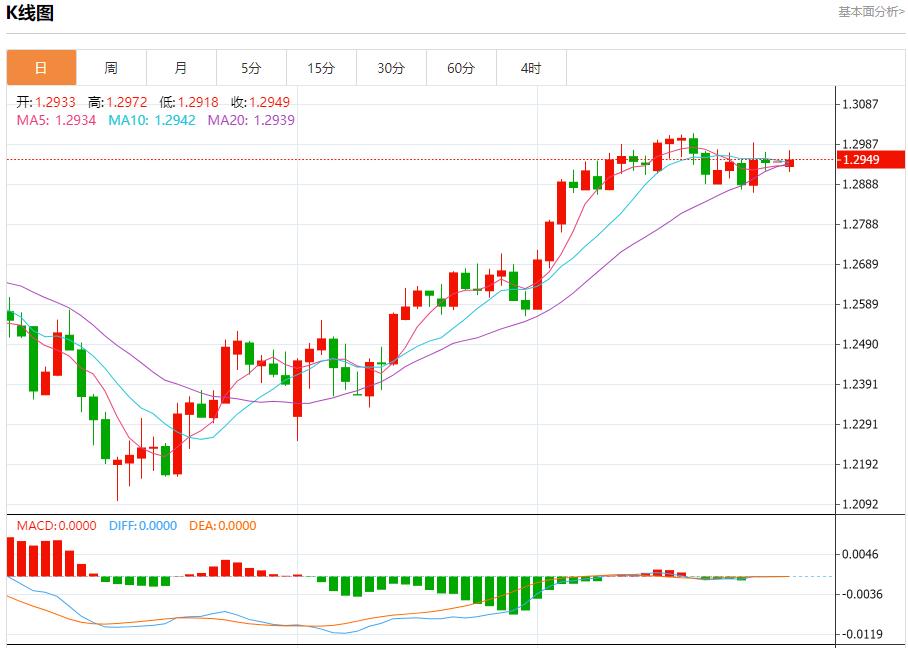This screenshot has height=648, width=908.
Task: Click the DEA value label
Action: (222, 525)
